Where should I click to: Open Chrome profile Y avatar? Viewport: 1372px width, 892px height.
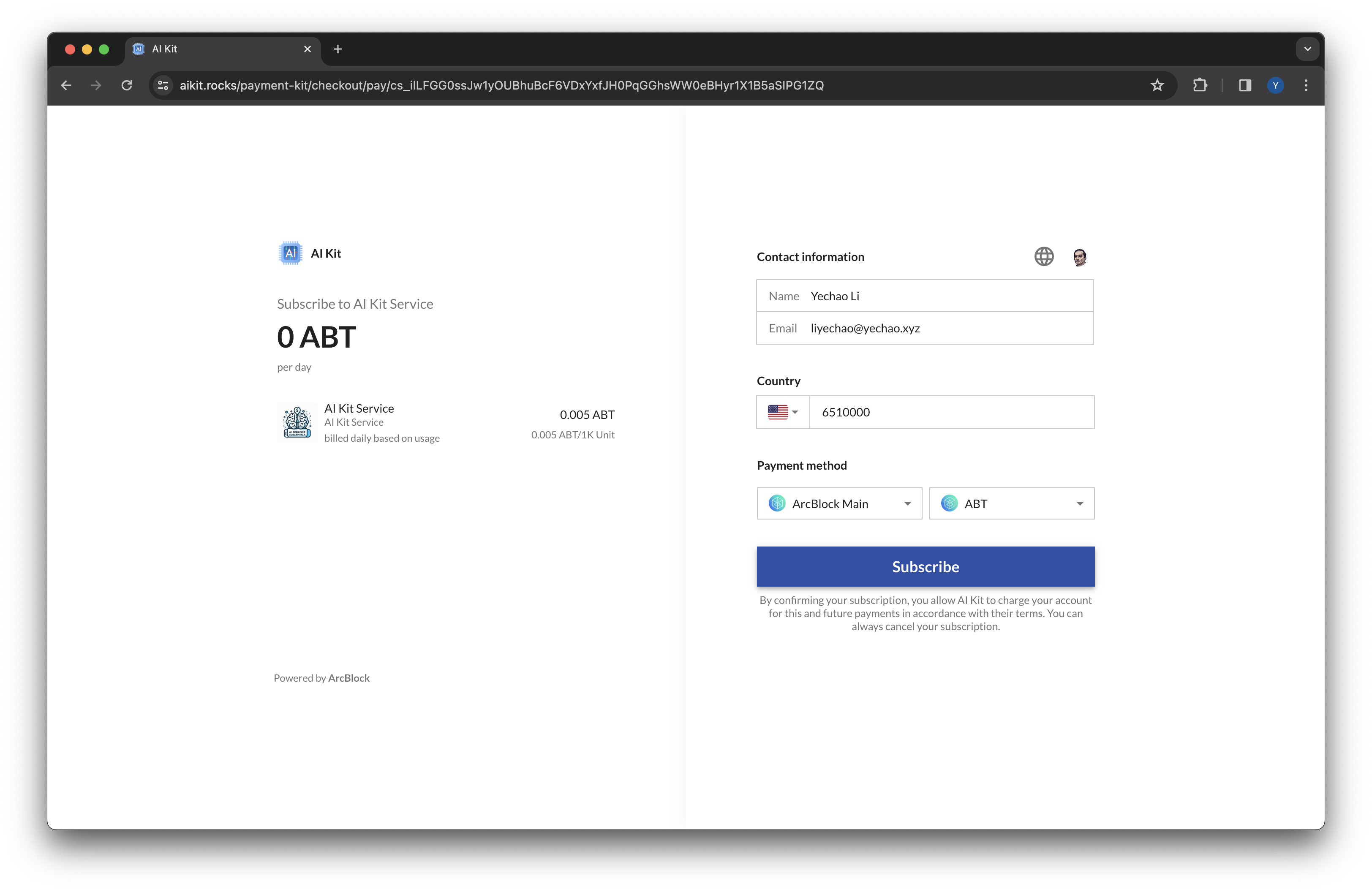1275,85
